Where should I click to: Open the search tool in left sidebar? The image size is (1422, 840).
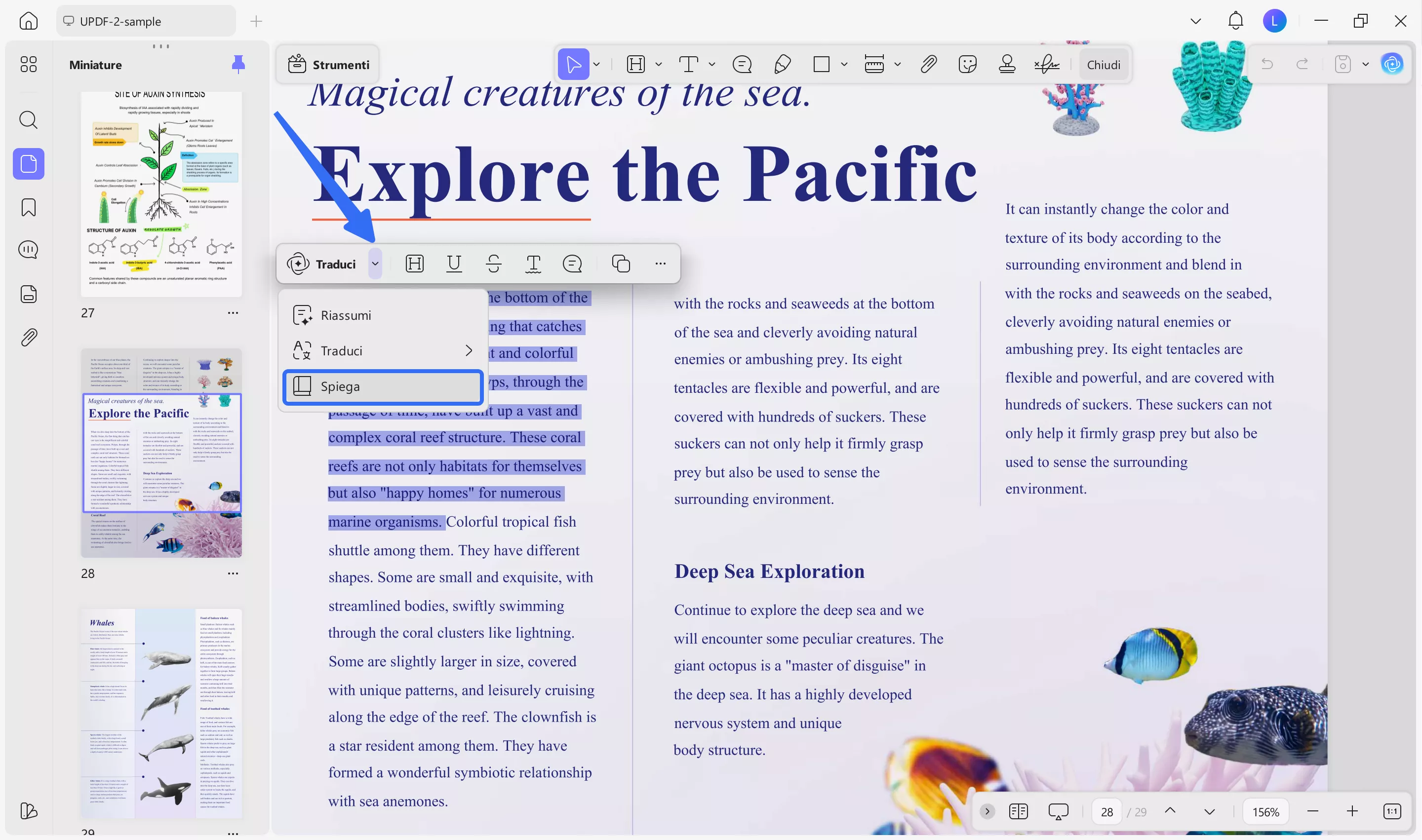[x=28, y=120]
